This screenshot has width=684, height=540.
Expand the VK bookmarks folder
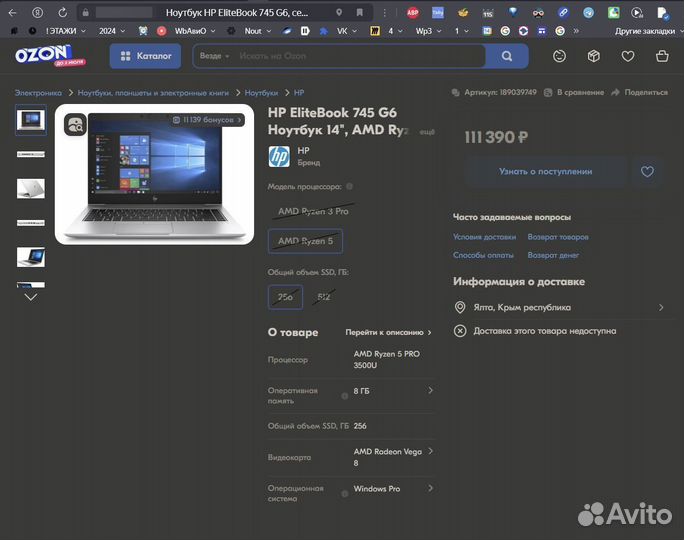click(x=347, y=31)
